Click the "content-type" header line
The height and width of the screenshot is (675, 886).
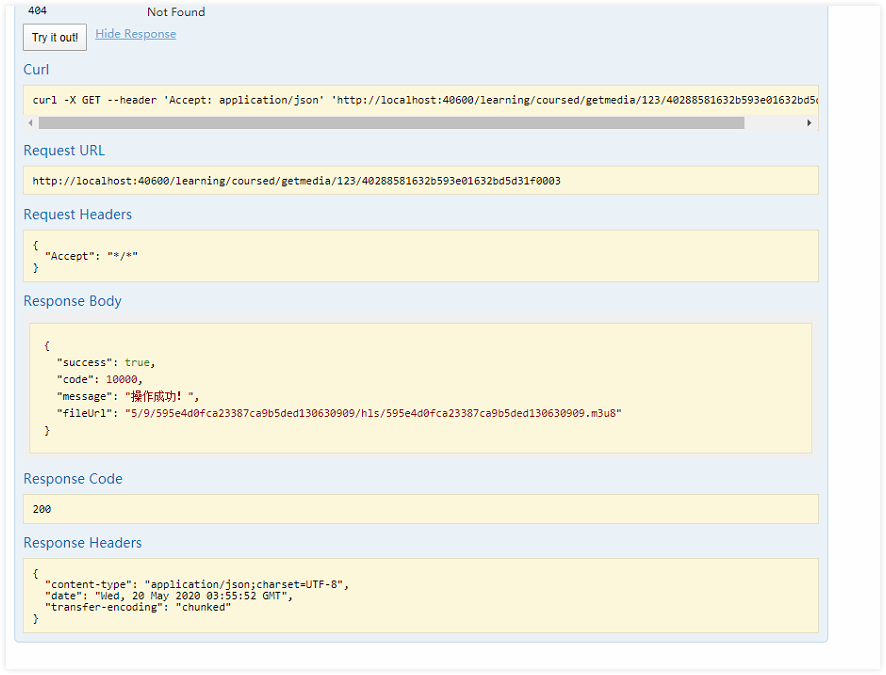tap(197, 585)
